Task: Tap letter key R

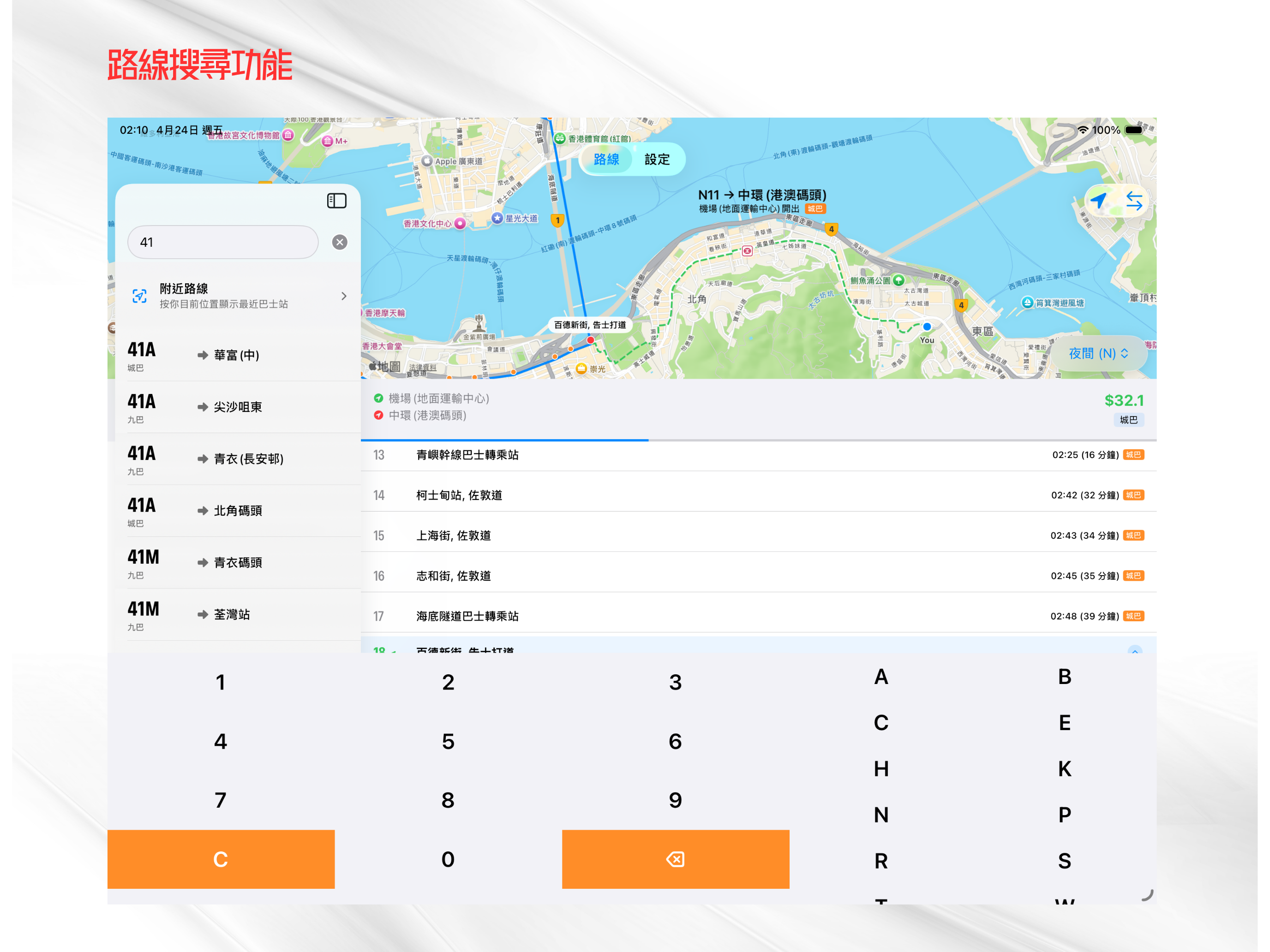Action: 881,861
